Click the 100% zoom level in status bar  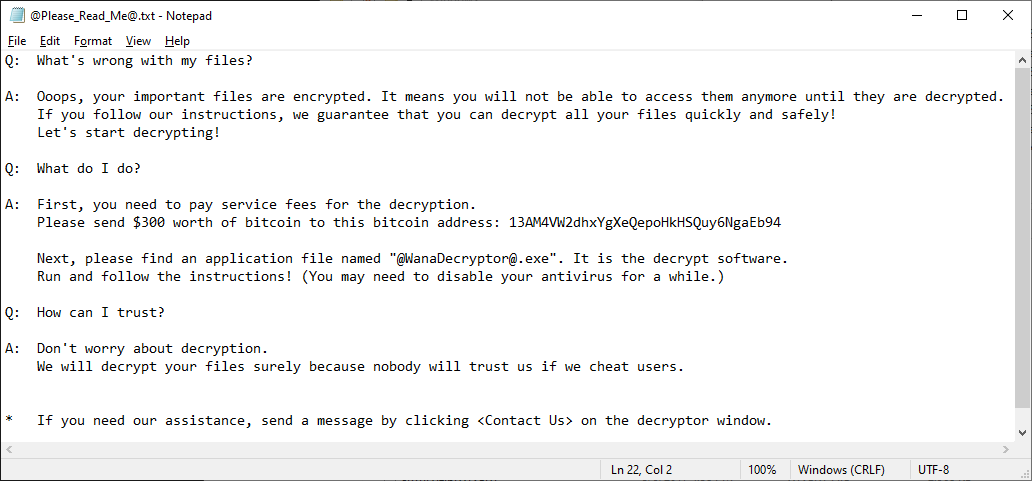point(762,469)
